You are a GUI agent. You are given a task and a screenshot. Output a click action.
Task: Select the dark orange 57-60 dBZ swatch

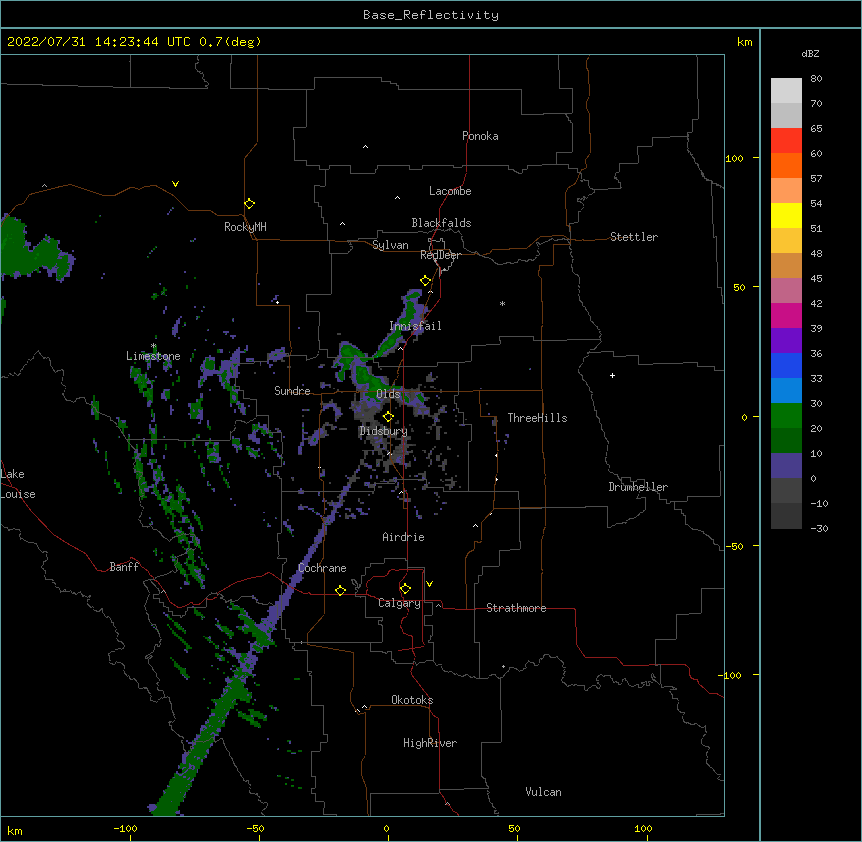(786, 165)
